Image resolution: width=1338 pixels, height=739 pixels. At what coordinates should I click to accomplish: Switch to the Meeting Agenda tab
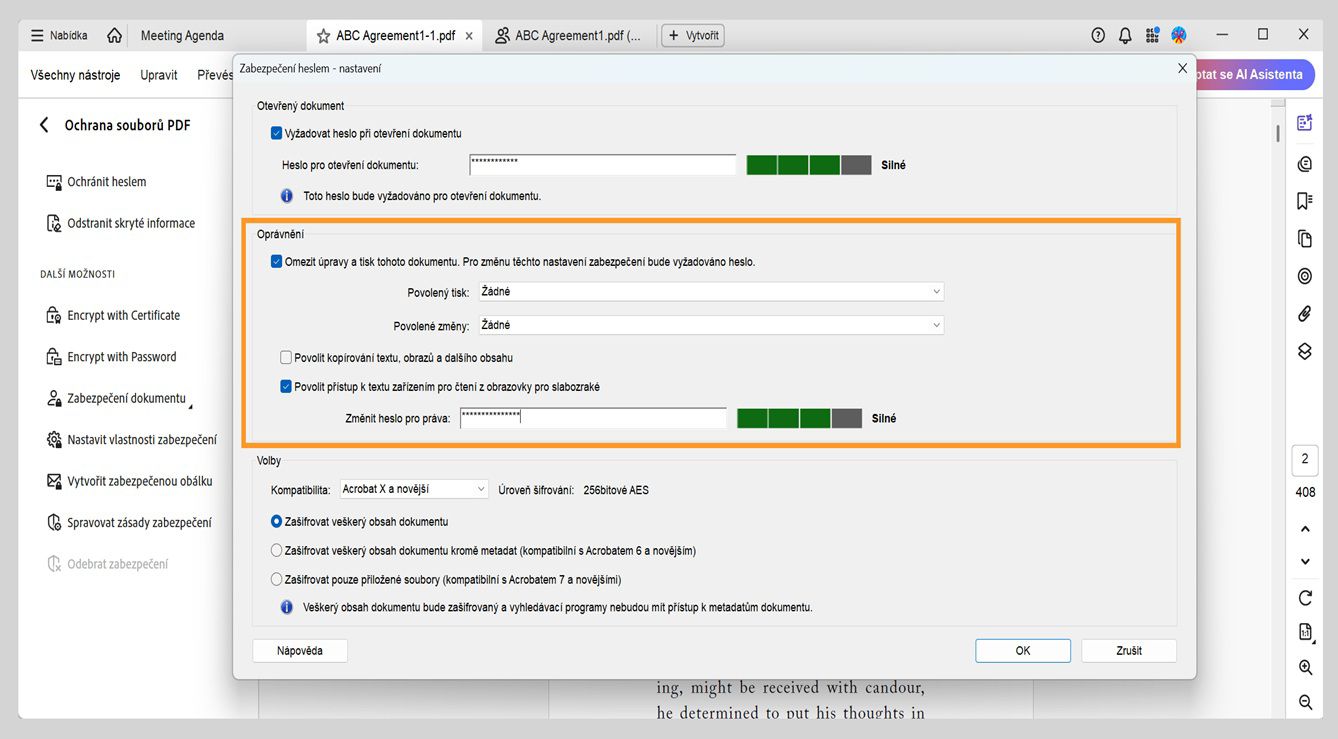click(x=182, y=36)
